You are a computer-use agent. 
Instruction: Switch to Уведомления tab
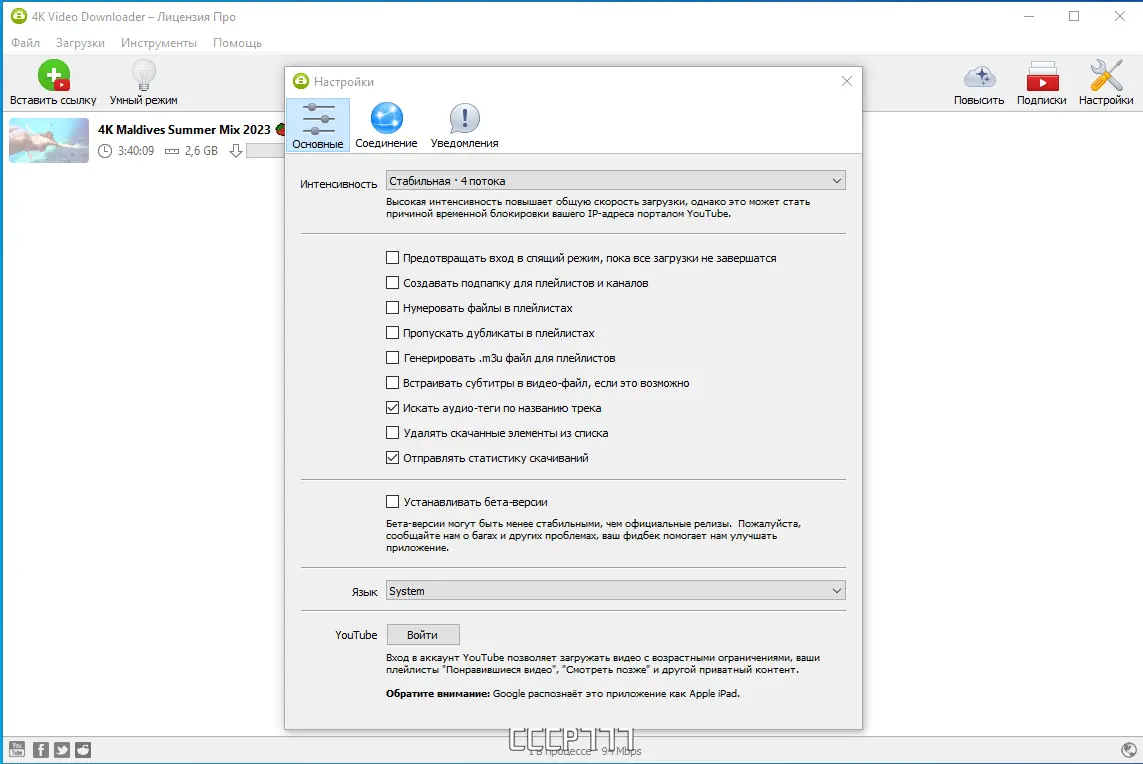point(464,125)
